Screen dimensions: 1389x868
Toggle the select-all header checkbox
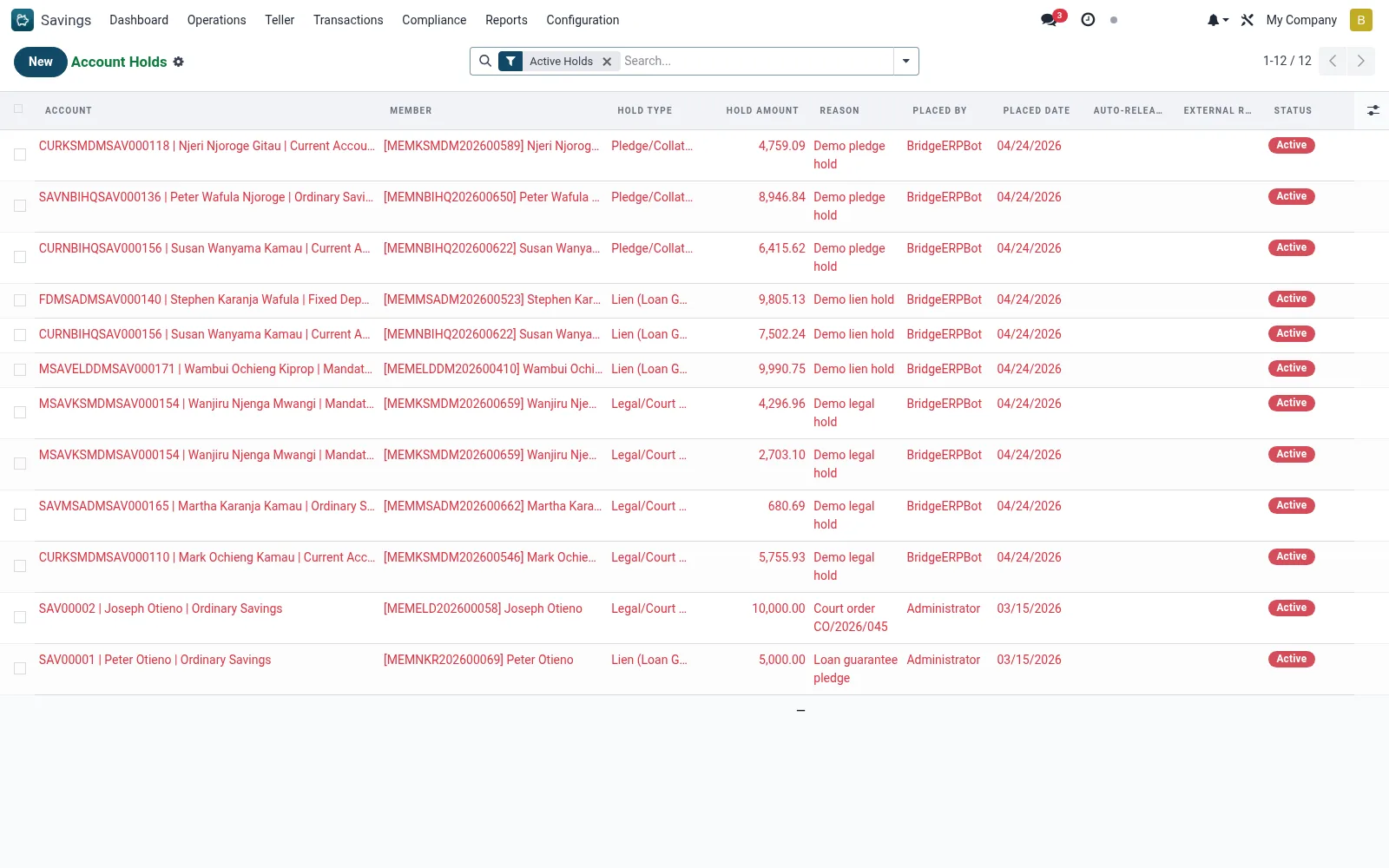(x=18, y=109)
